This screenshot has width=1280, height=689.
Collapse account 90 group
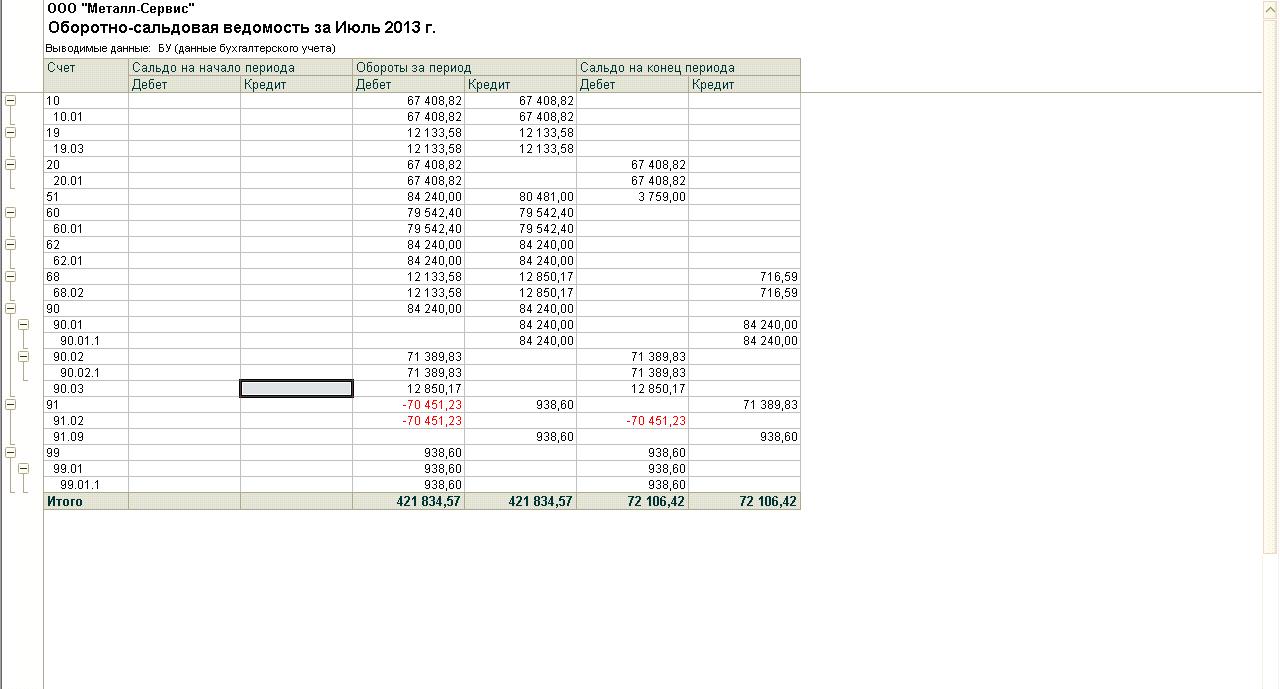pyautogui.click(x=11, y=308)
